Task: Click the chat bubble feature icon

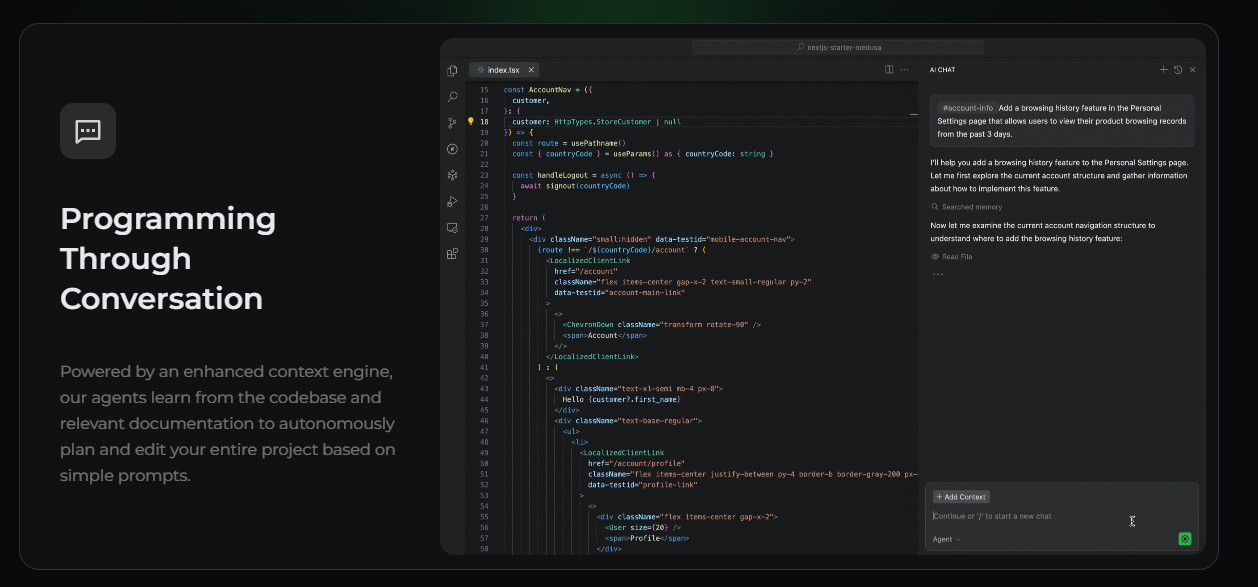Action: 88,131
